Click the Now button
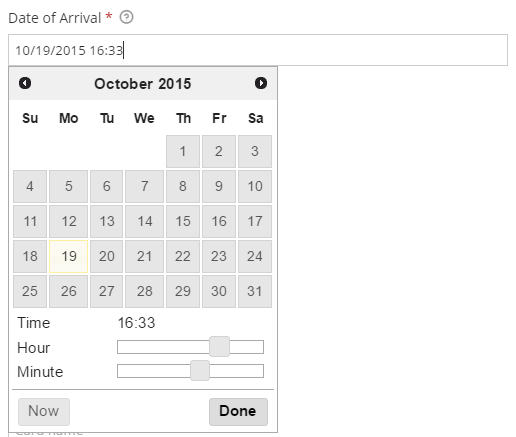Viewport: 516px width, 437px height. pyautogui.click(x=44, y=411)
